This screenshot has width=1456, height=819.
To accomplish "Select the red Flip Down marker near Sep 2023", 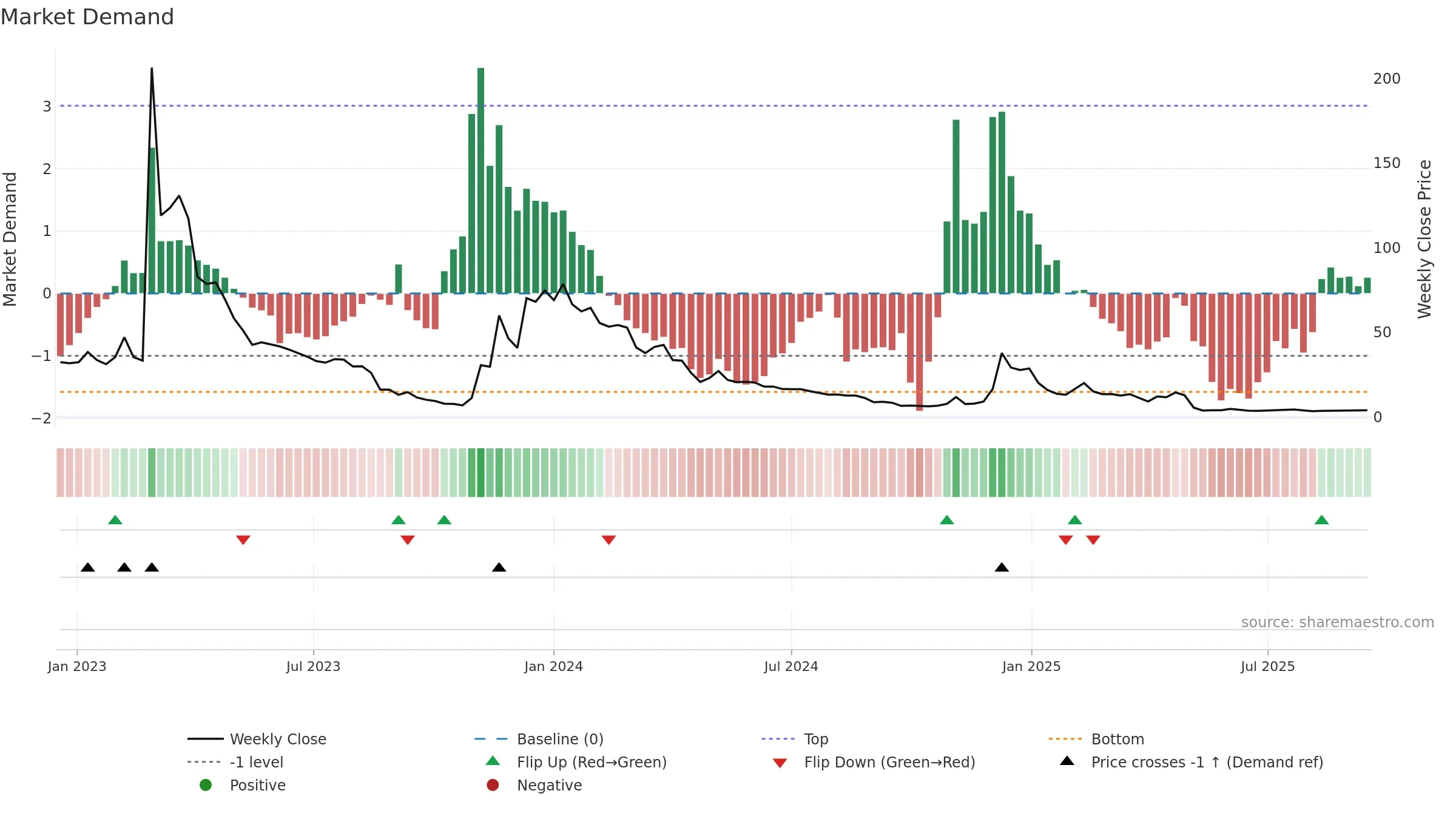I will [408, 540].
